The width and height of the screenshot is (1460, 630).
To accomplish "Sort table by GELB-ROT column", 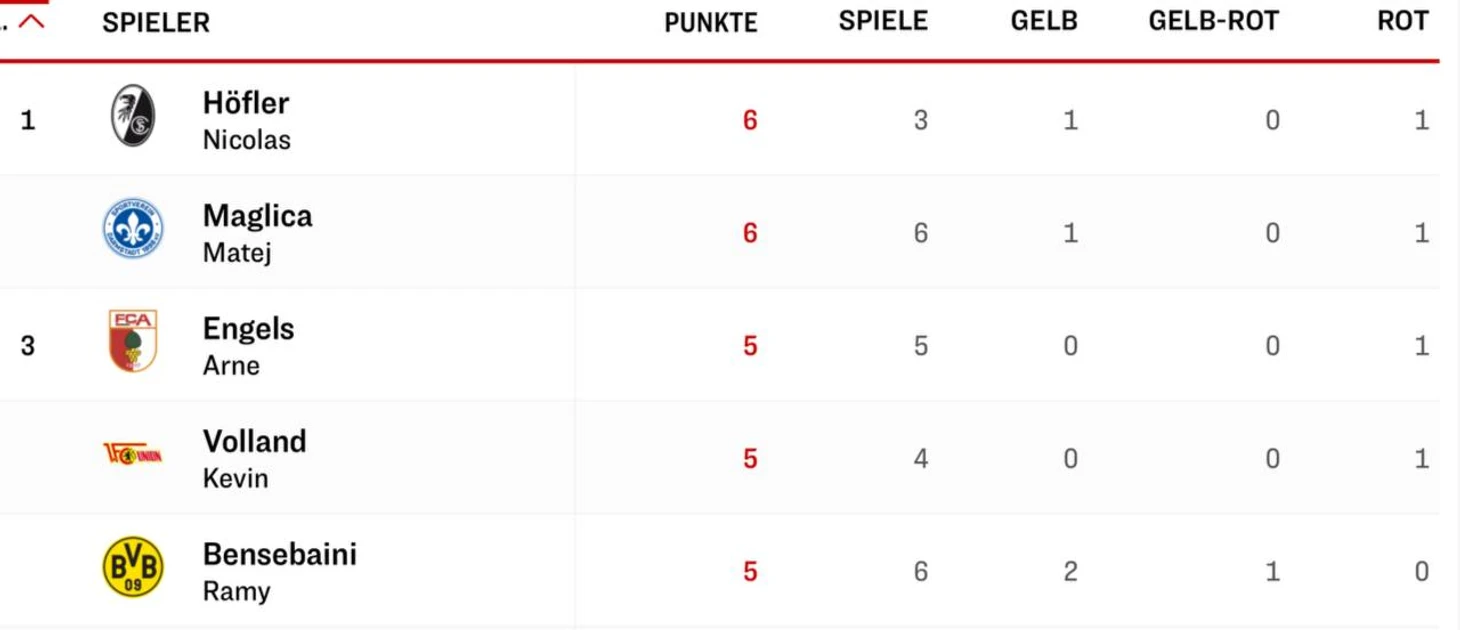I will (1213, 22).
